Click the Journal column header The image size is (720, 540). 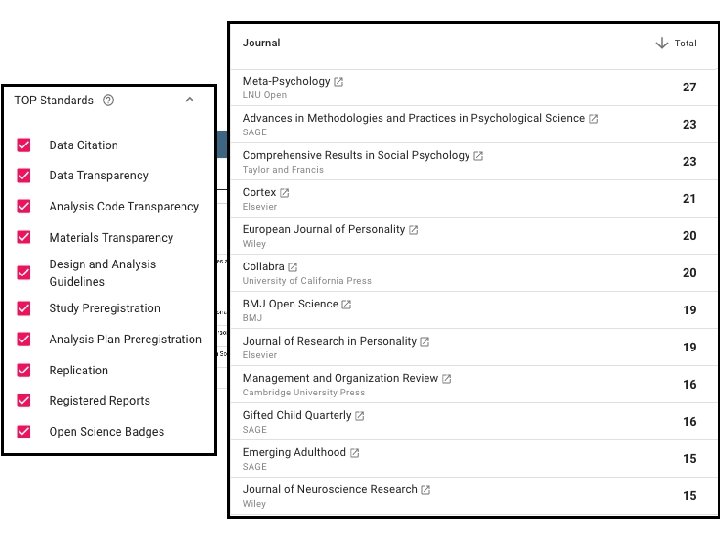[x=261, y=43]
